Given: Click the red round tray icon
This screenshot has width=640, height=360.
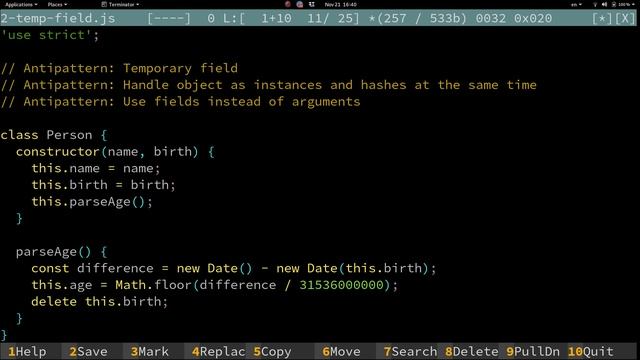Looking at the screenshot, I should pos(288,4).
